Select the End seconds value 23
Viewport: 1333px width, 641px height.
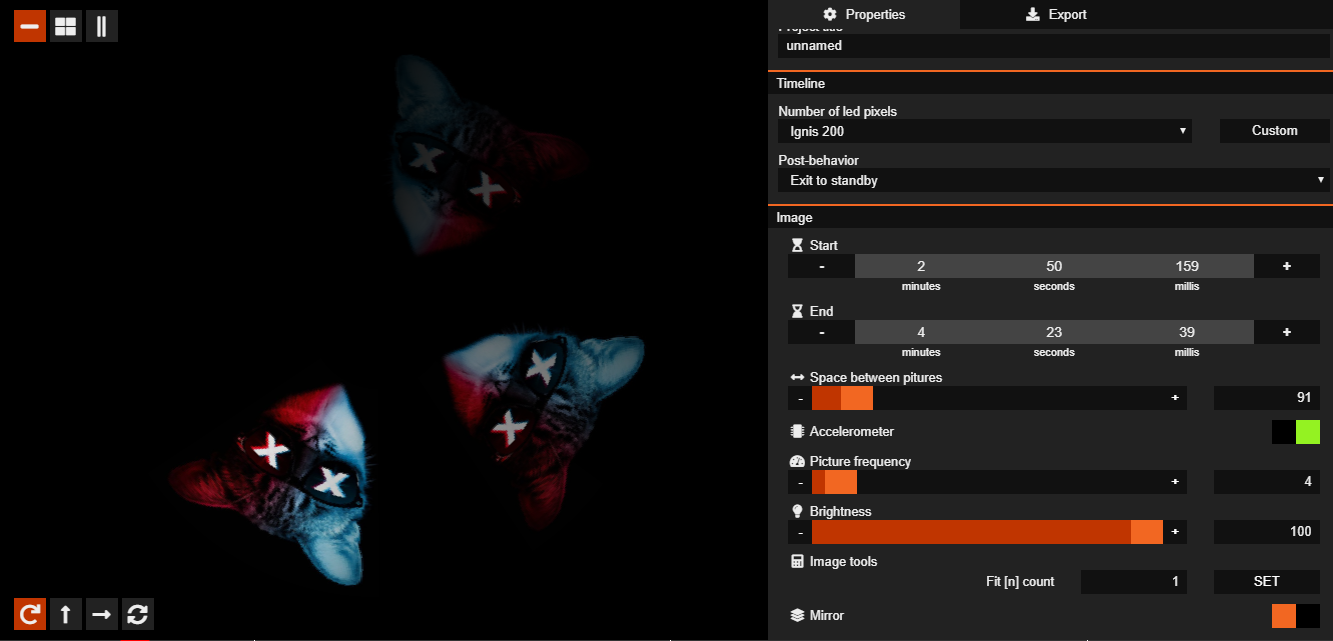(x=1054, y=332)
